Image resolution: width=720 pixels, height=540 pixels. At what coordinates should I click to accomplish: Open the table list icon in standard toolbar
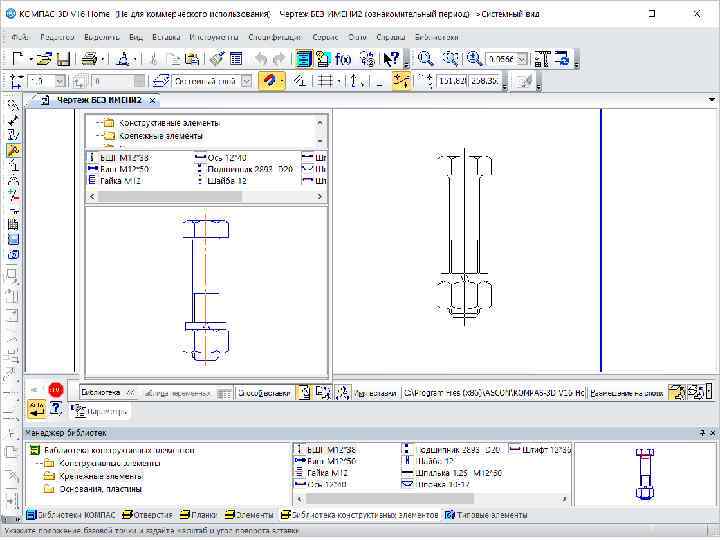click(x=236, y=59)
